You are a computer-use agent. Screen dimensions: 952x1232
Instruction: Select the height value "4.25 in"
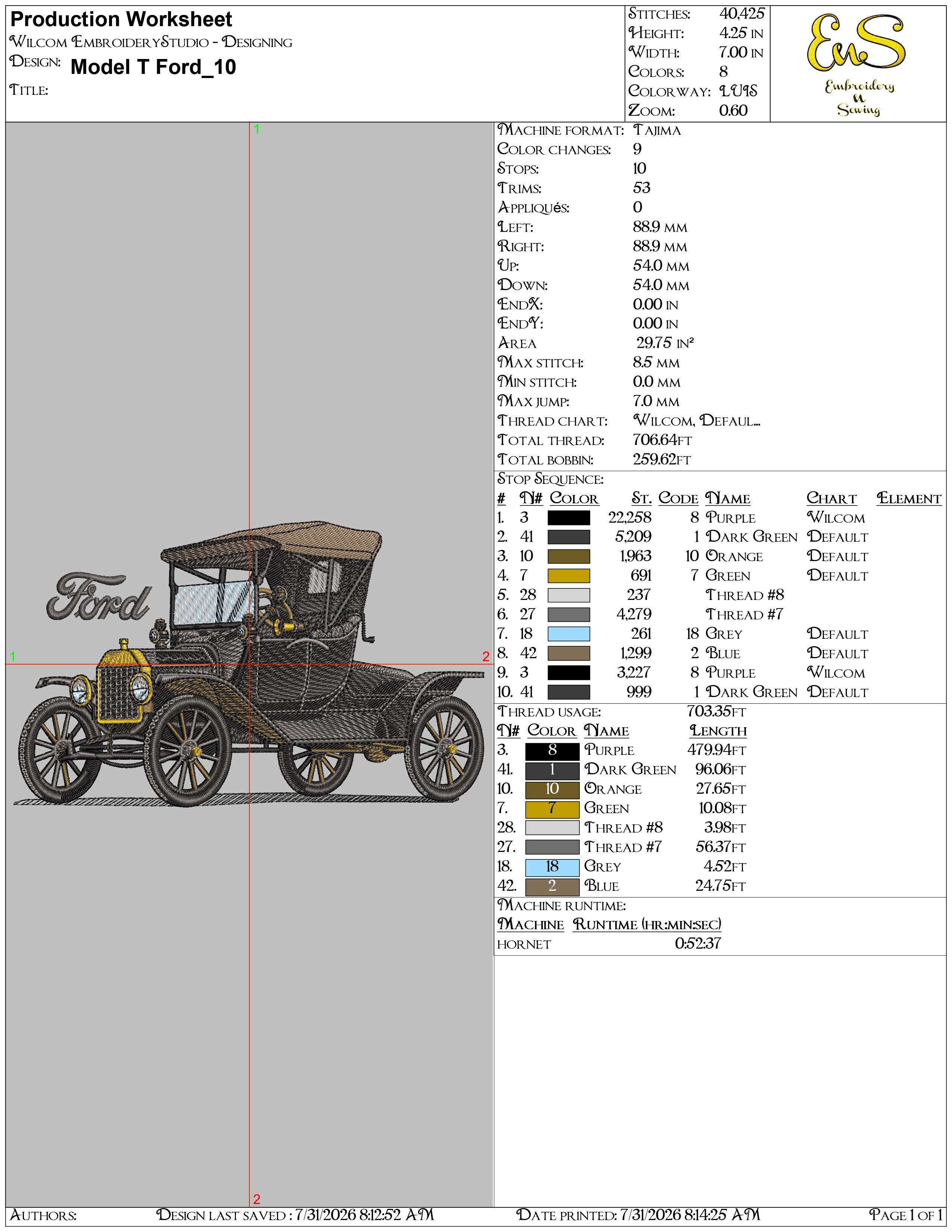click(x=741, y=33)
